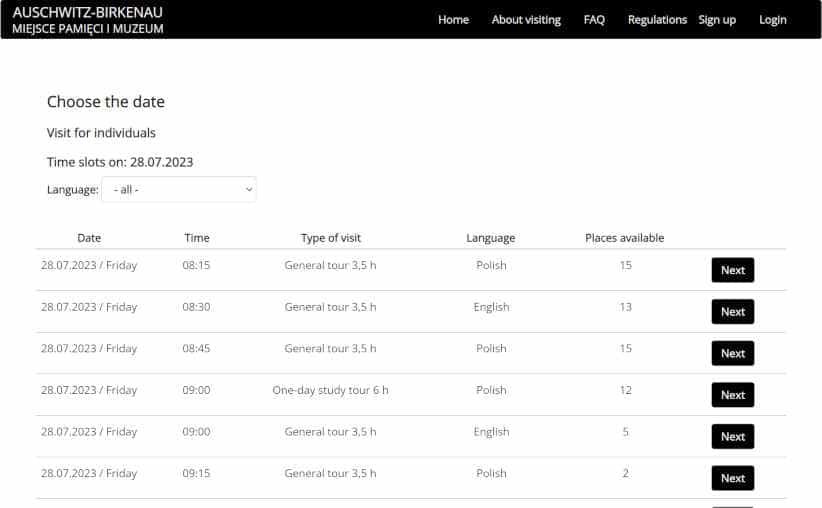Select English language in 08:30 row
The width and height of the screenshot is (822, 508).
[x=491, y=307]
